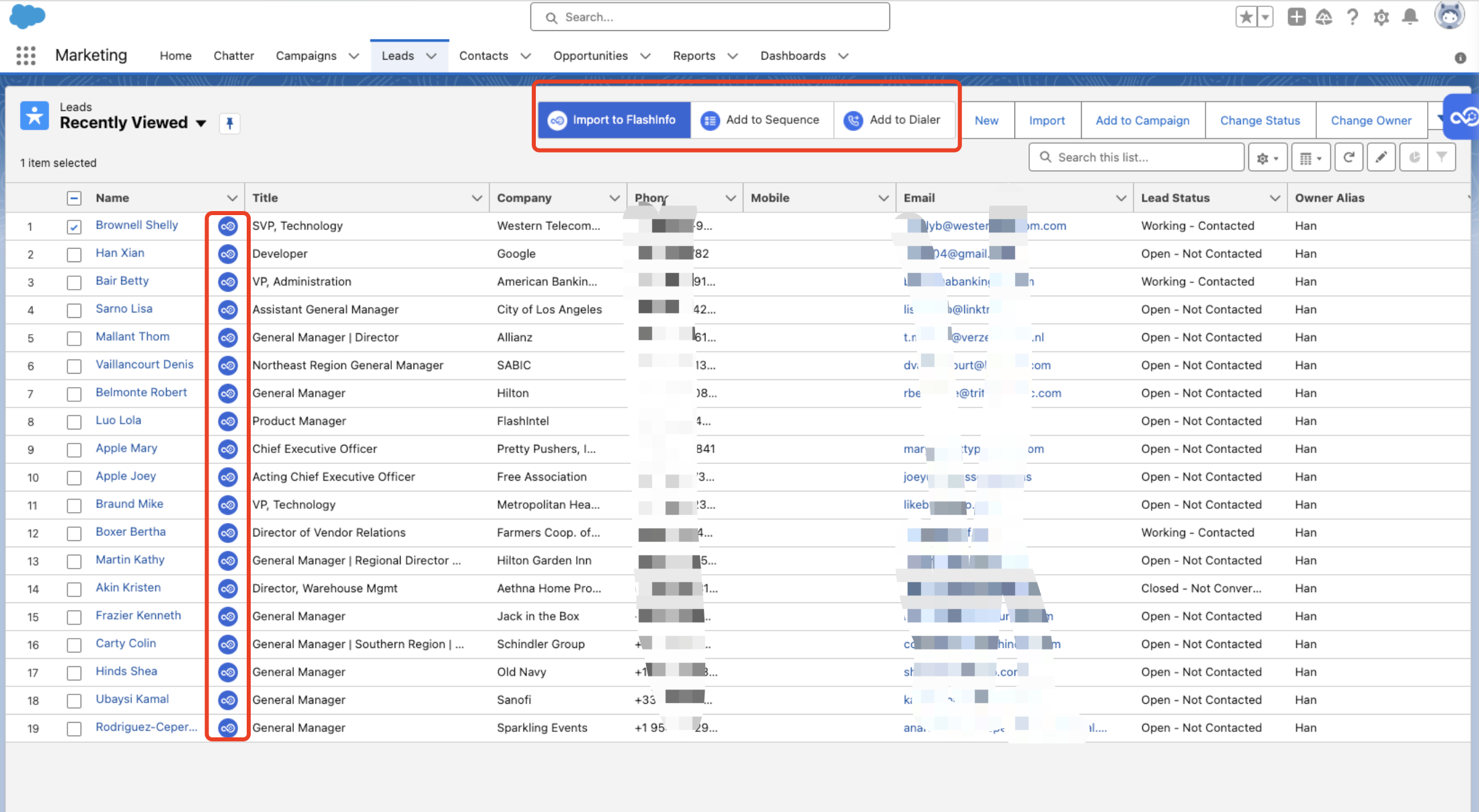Screen dimensions: 1479x812
Task: Open the Campaigns tab
Action: (x=306, y=56)
